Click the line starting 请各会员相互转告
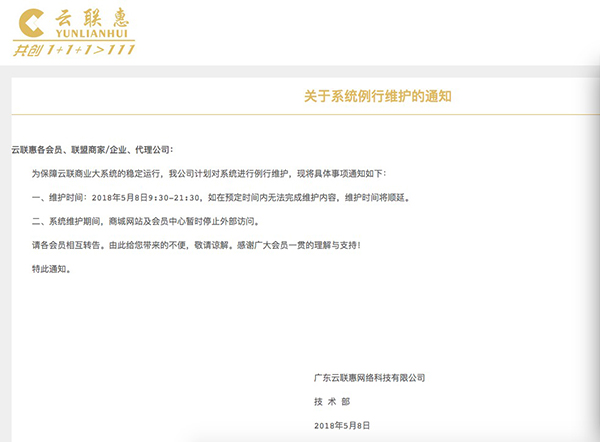600x442 pixels. click(196, 245)
